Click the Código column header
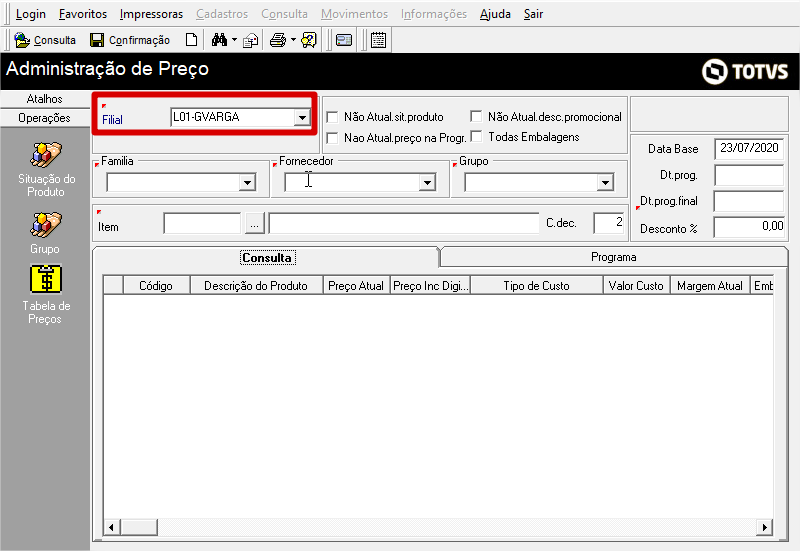 click(x=156, y=286)
